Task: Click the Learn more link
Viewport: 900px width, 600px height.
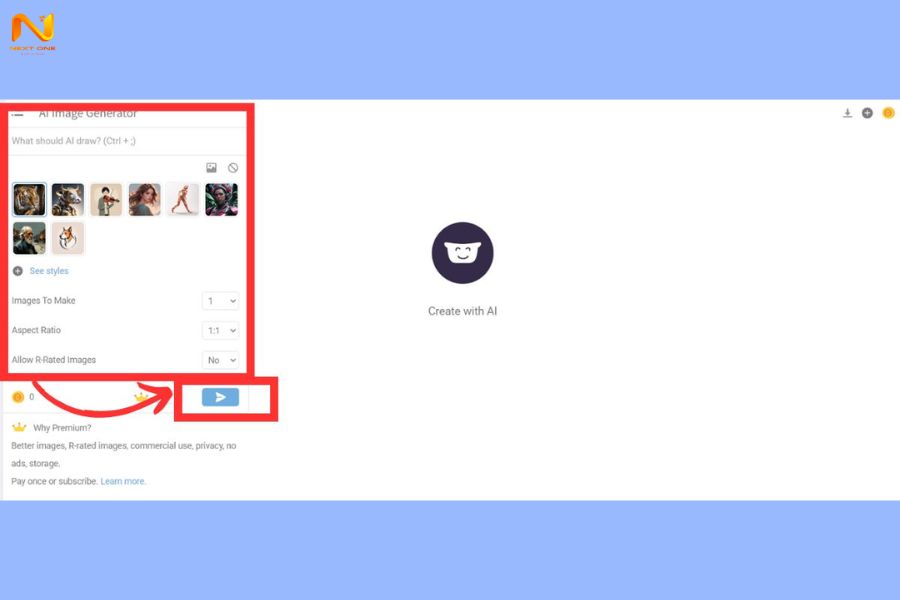Action: tap(123, 481)
